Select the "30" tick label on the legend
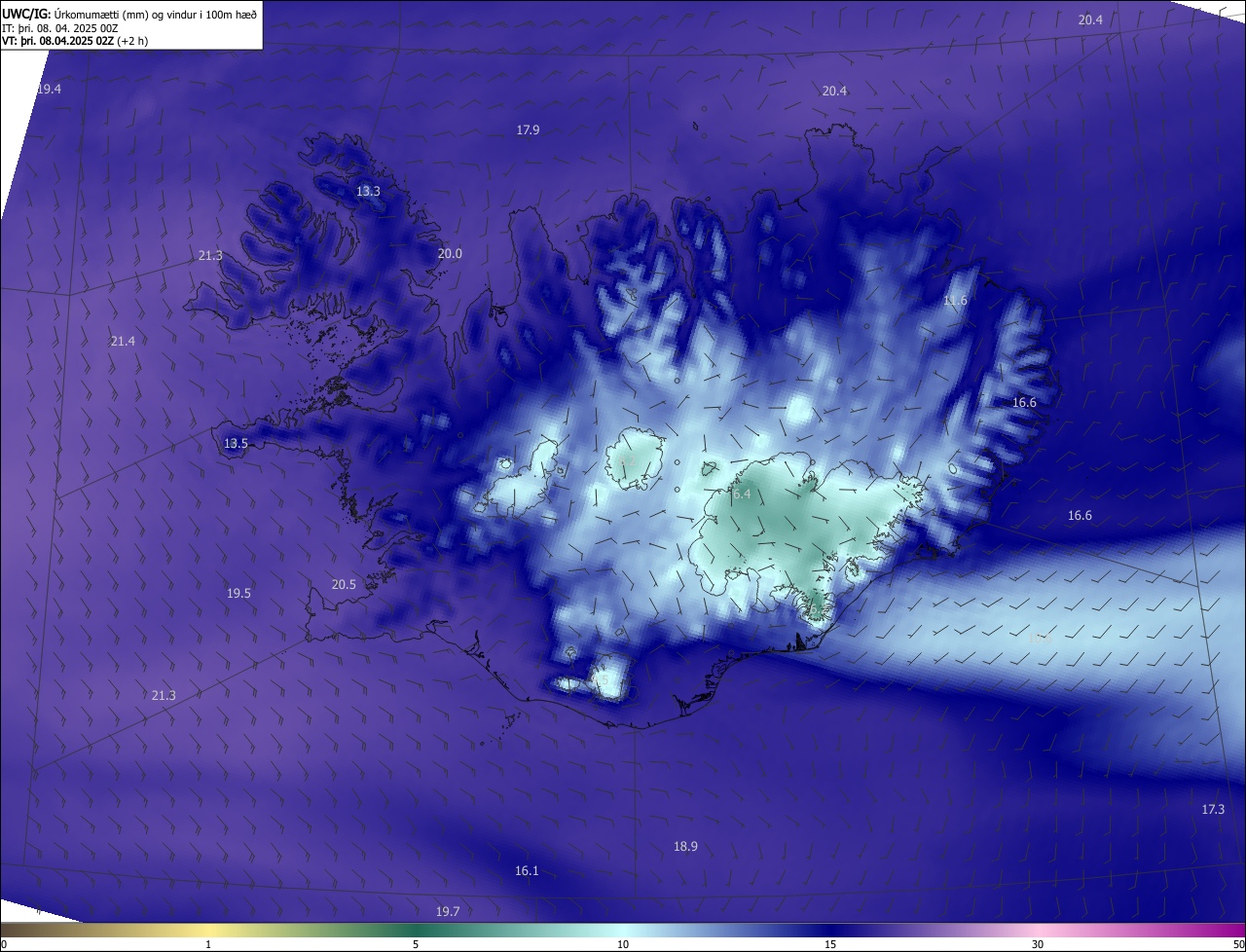 (x=1038, y=944)
